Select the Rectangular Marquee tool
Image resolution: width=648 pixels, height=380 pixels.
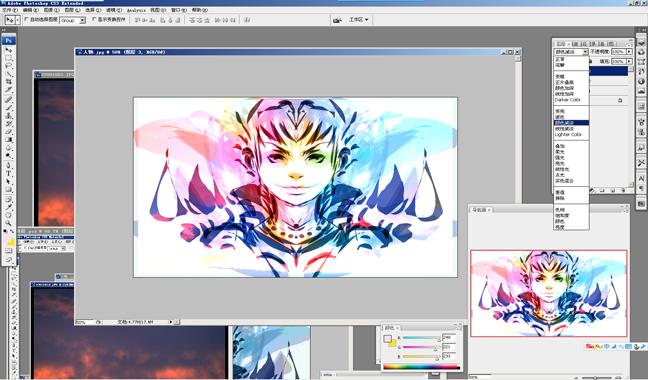[x=8, y=58]
